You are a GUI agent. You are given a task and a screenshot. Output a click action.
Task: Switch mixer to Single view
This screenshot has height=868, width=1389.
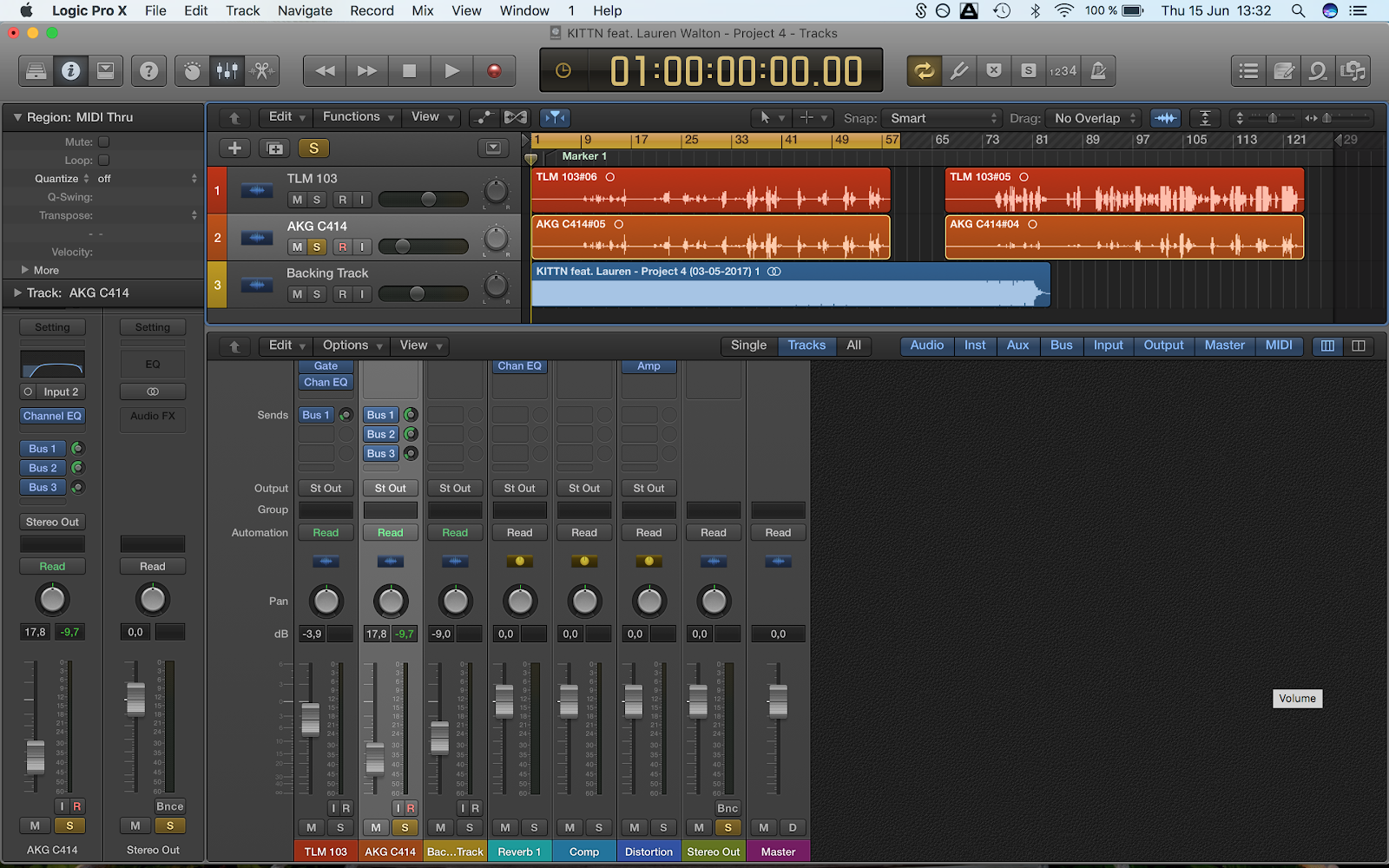click(748, 345)
